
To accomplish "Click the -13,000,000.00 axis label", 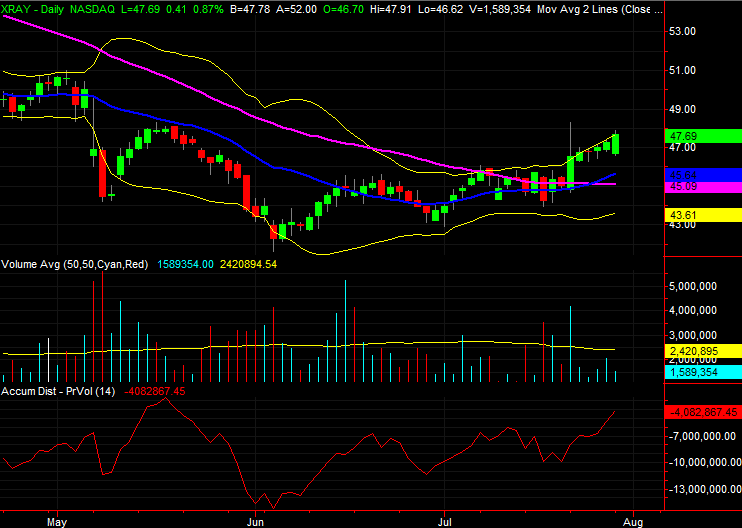I will click(705, 489).
